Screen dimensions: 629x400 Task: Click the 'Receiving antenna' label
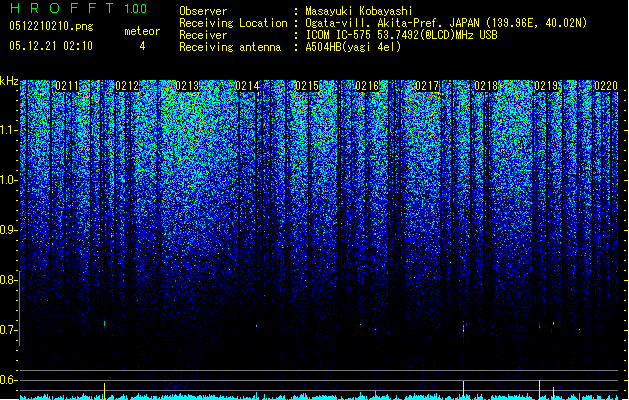(x=230, y=47)
